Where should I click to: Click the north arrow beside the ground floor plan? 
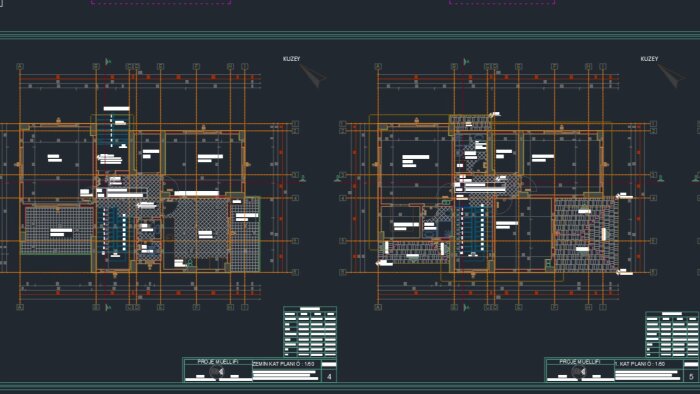tap(313, 75)
